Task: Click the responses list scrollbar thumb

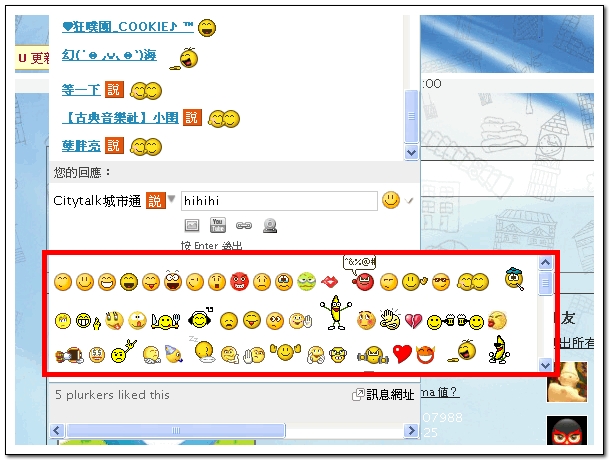Action: click(411, 116)
